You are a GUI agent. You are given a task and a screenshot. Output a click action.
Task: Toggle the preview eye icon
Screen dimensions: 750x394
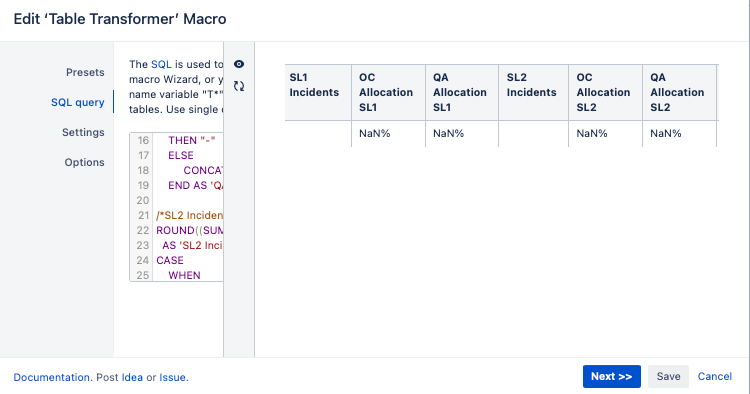pos(239,64)
